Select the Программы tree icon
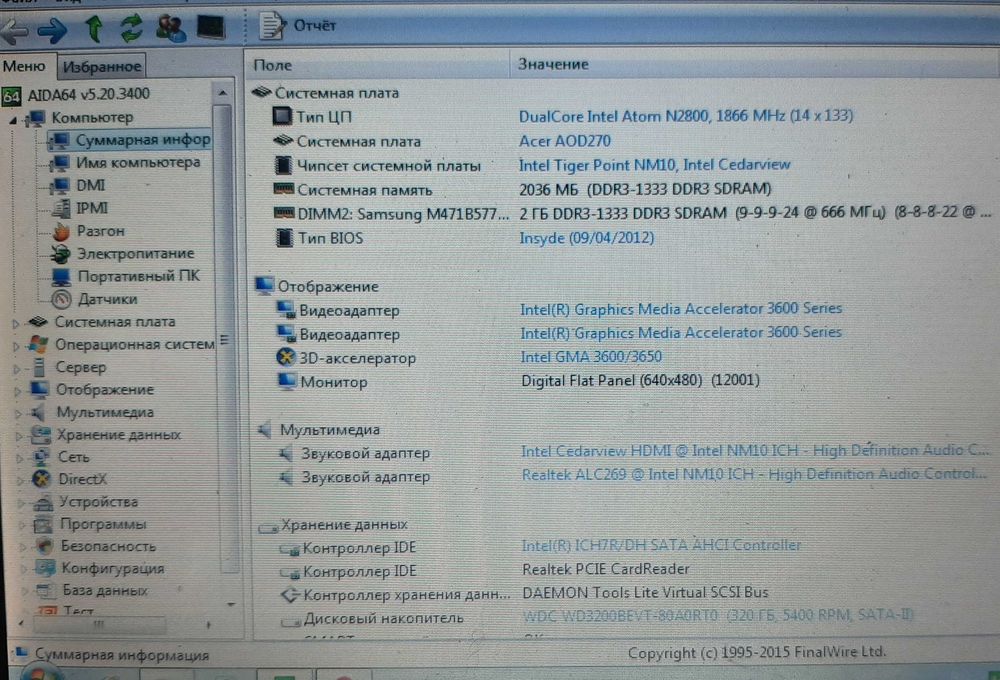The height and width of the screenshot is (680, 1000). [43, 525]
